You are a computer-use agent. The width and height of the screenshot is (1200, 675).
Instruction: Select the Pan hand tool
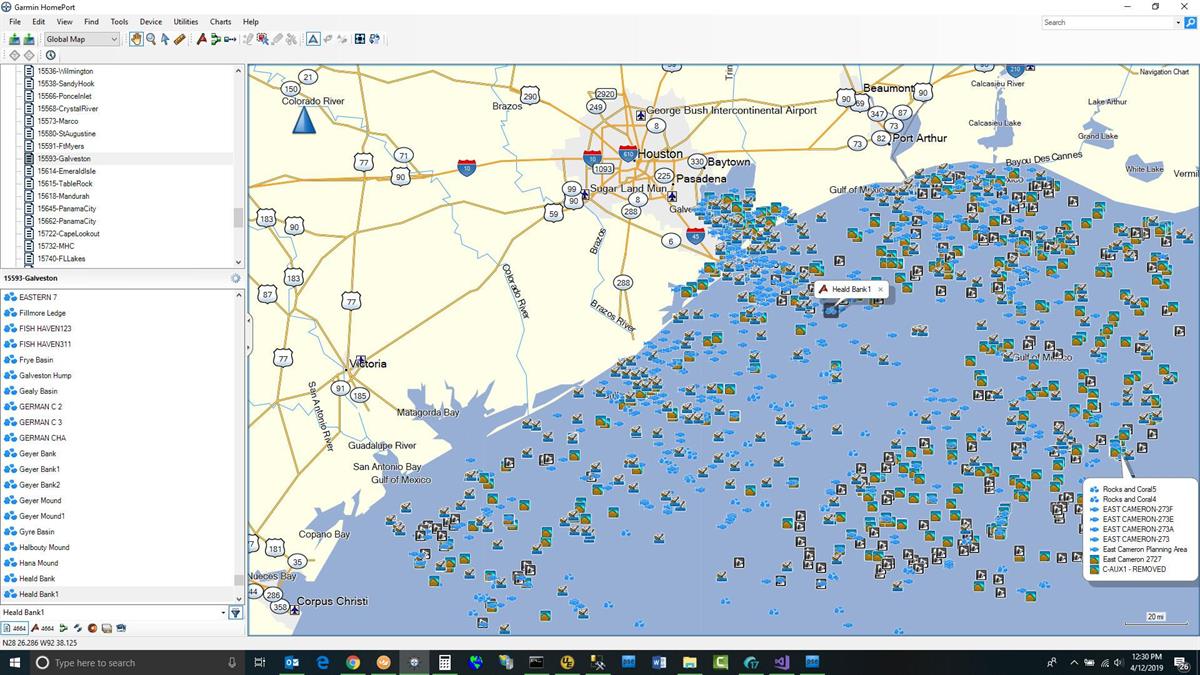click(x=136, y=39)
